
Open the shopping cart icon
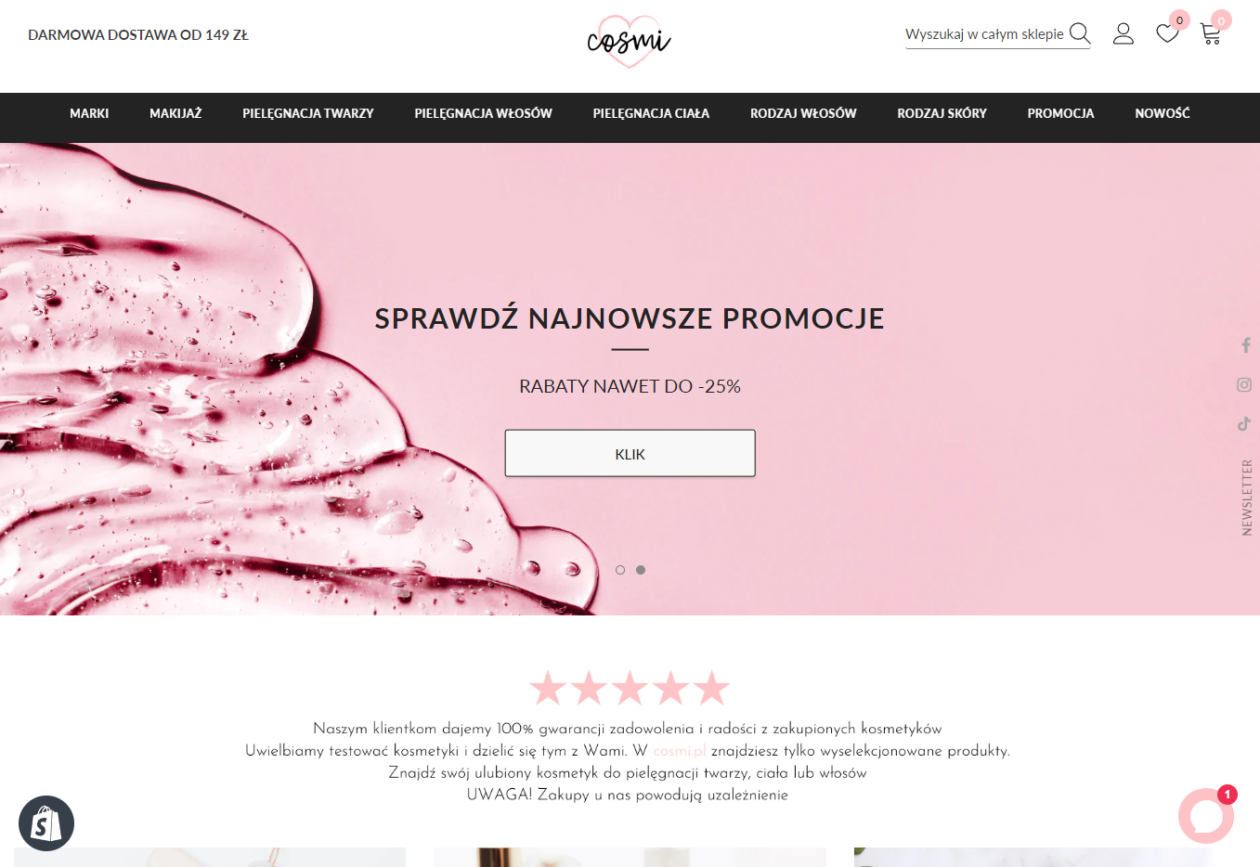click(x=1211, y=34)
